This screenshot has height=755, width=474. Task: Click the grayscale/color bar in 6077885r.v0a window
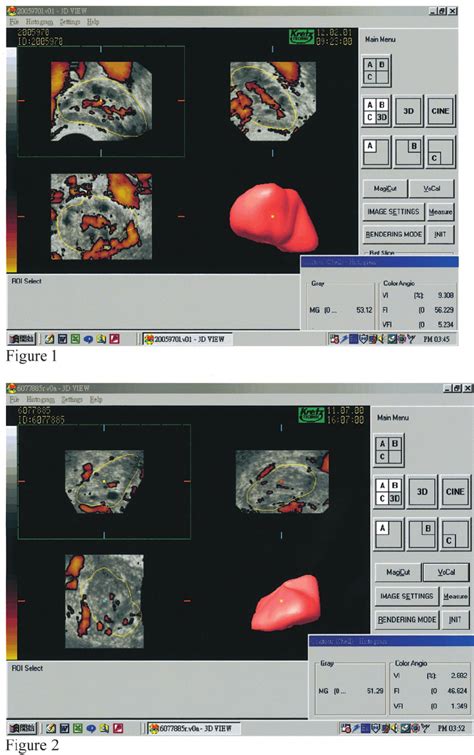[11, 542]
